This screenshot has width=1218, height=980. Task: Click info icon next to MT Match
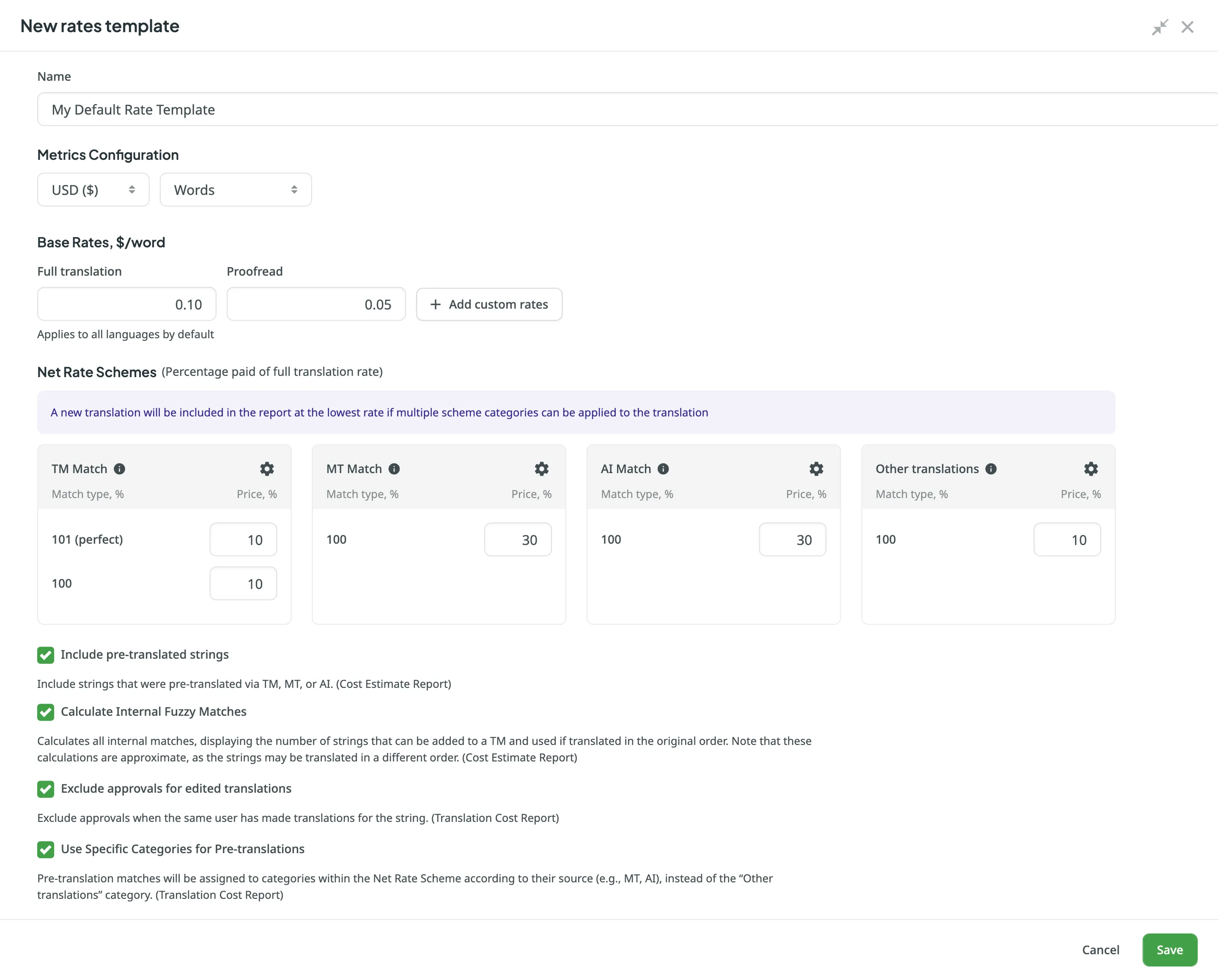(394, 469)
